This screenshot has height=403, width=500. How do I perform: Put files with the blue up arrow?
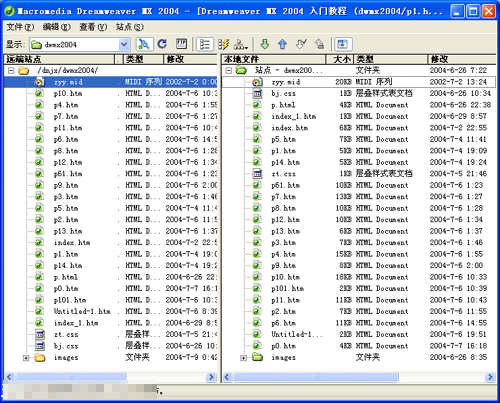click(283, 44)
